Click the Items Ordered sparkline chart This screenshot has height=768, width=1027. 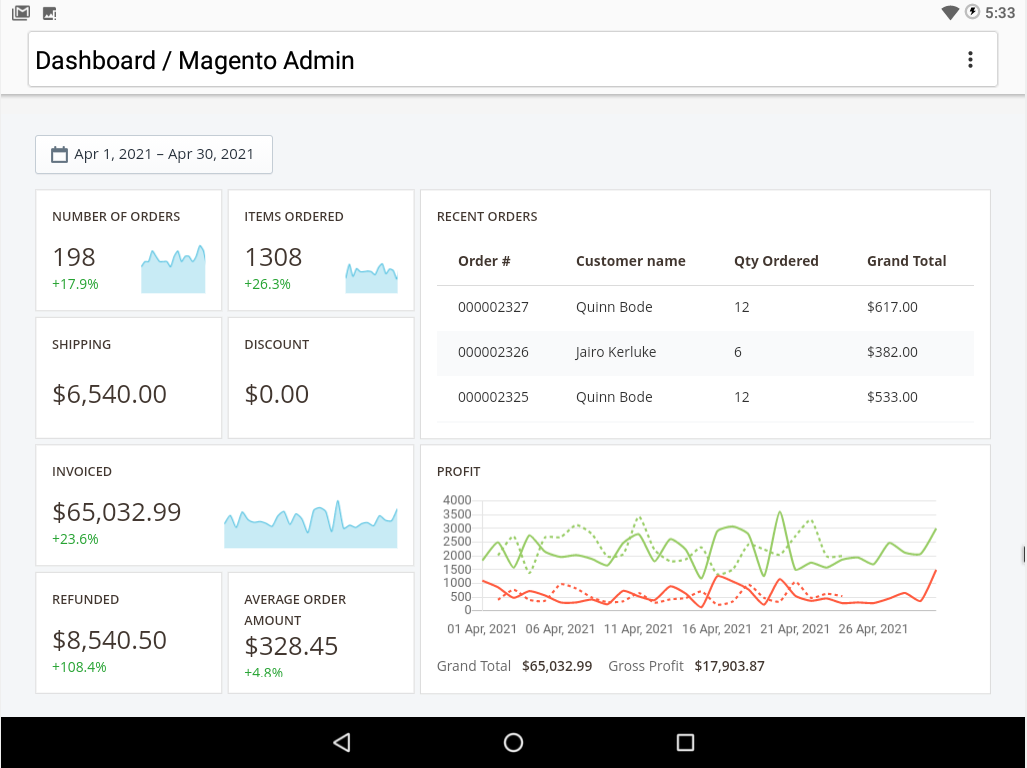(371, 278)
